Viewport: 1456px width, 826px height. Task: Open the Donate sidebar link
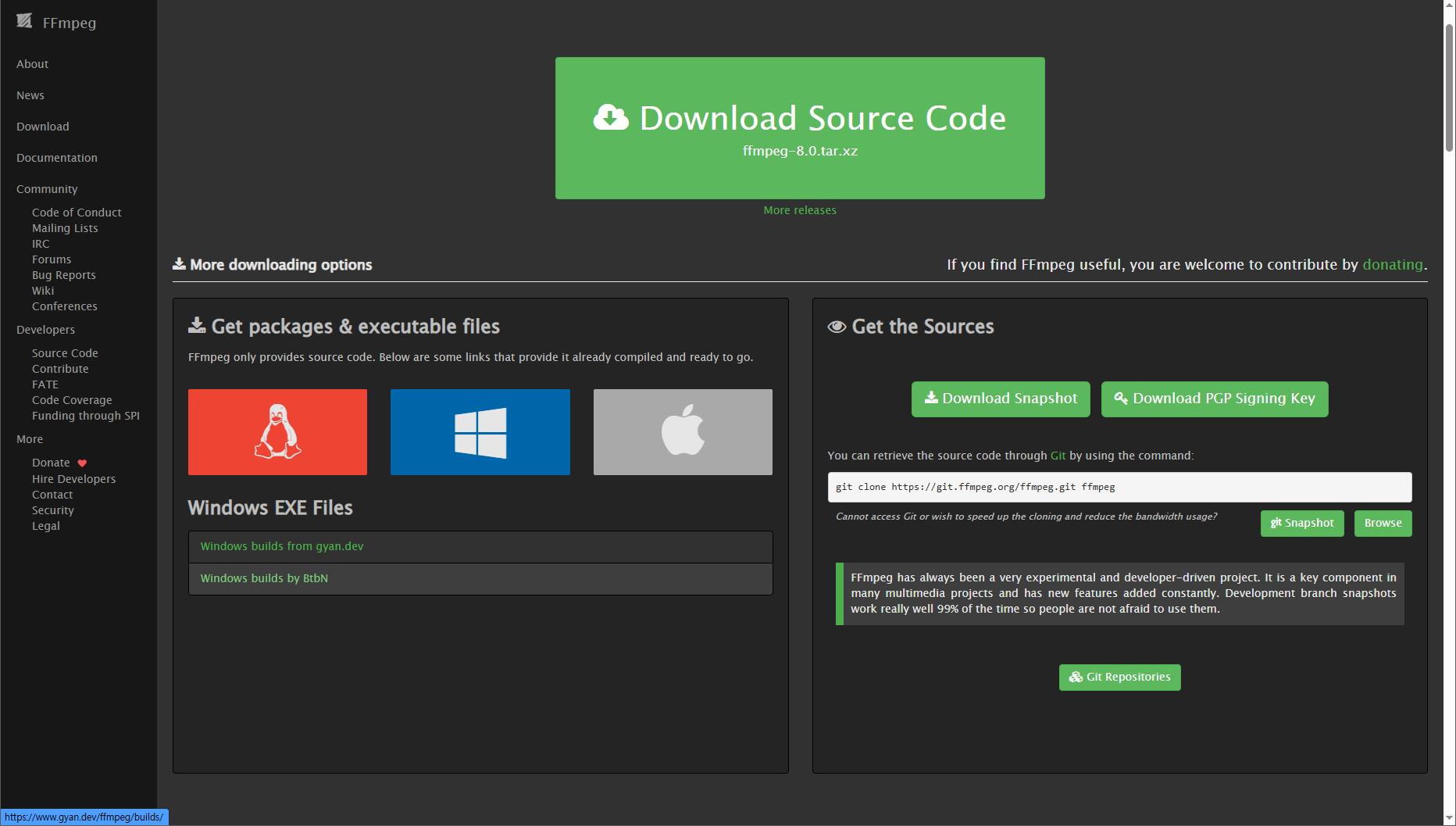click(x=51, y=463)
